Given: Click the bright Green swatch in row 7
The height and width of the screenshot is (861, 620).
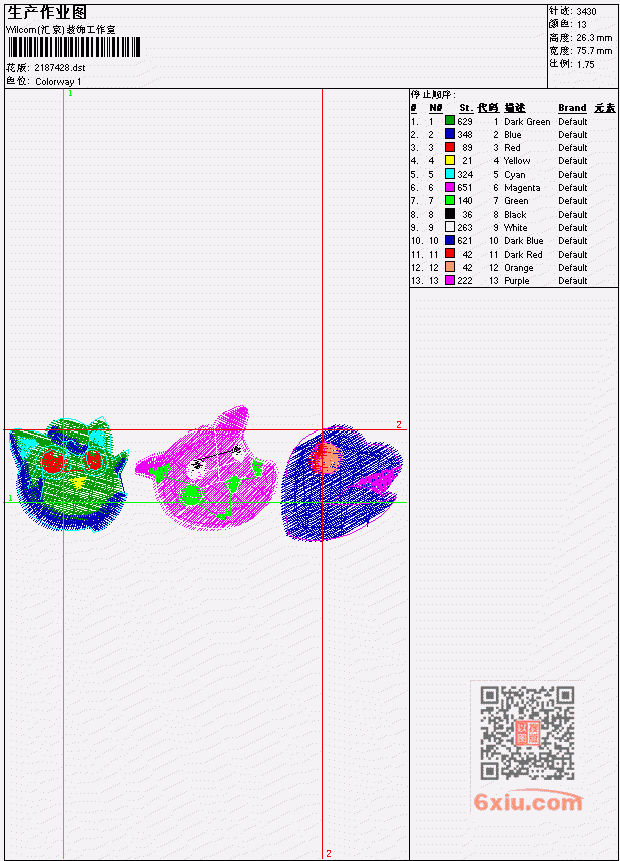Looking at the screenshot, I should click(x=450, y=200).
